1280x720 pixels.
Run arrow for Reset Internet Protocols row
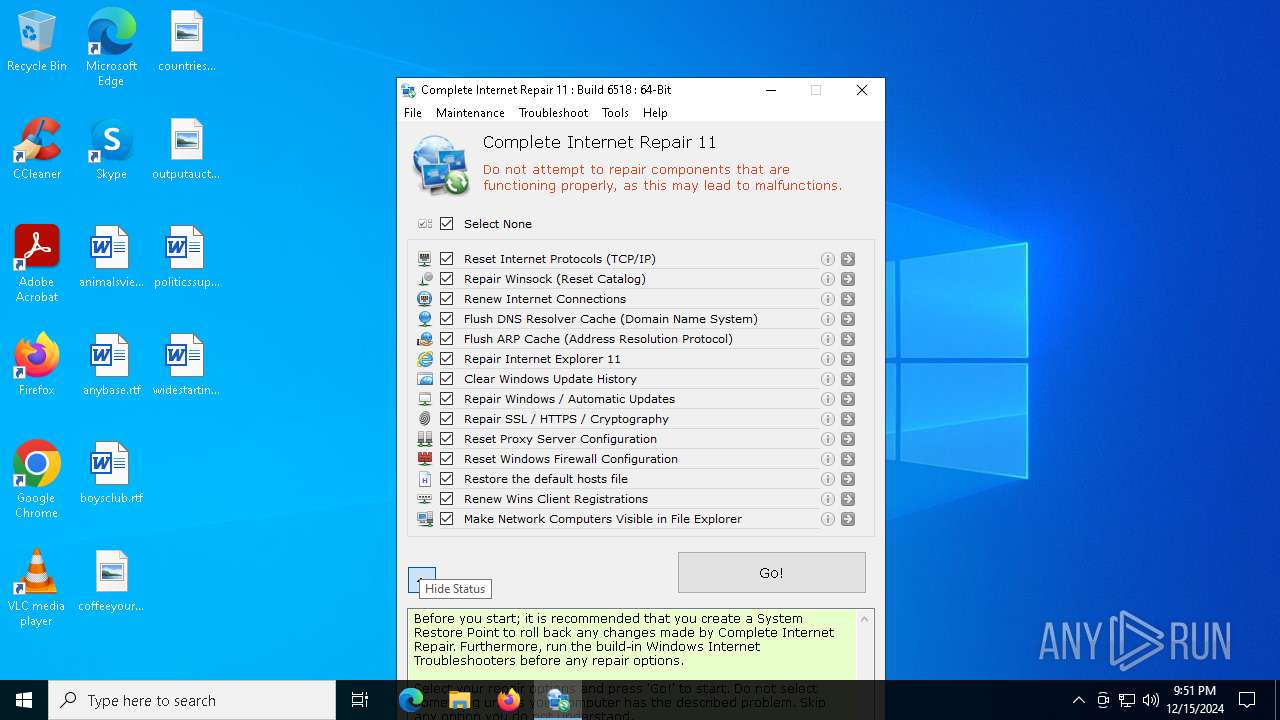click(848, 259)
